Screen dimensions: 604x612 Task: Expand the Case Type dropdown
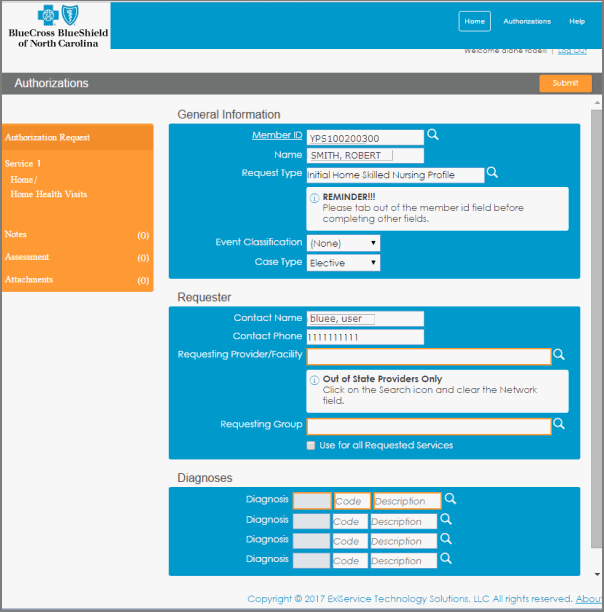(x=343, y=263)
